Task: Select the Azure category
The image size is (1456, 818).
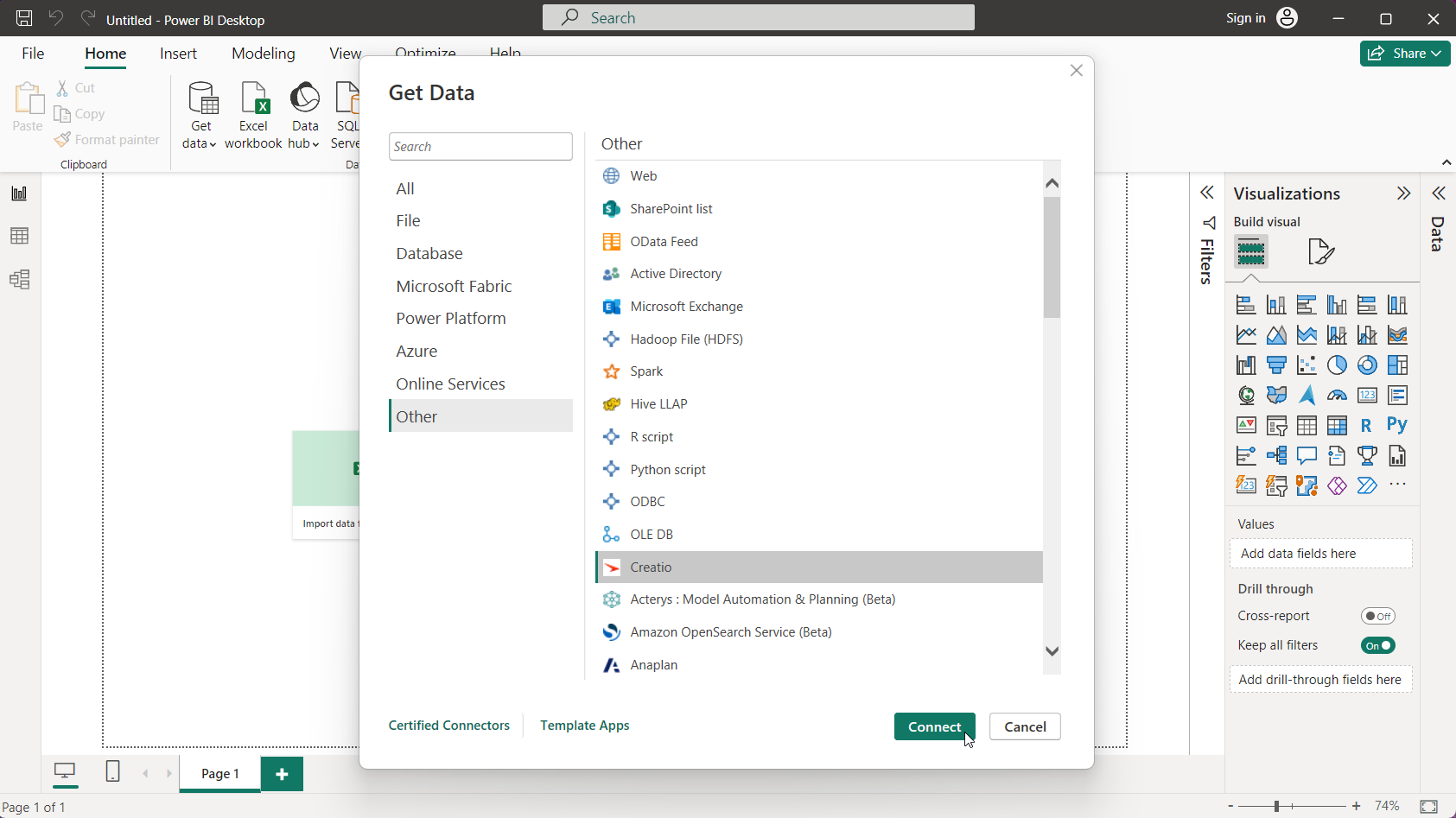Action: coord(480,352)
